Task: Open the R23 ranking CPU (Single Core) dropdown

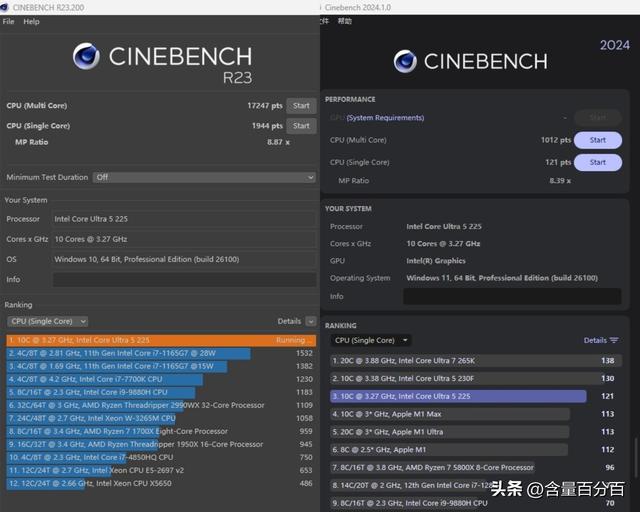Action: tap(47, 321)
